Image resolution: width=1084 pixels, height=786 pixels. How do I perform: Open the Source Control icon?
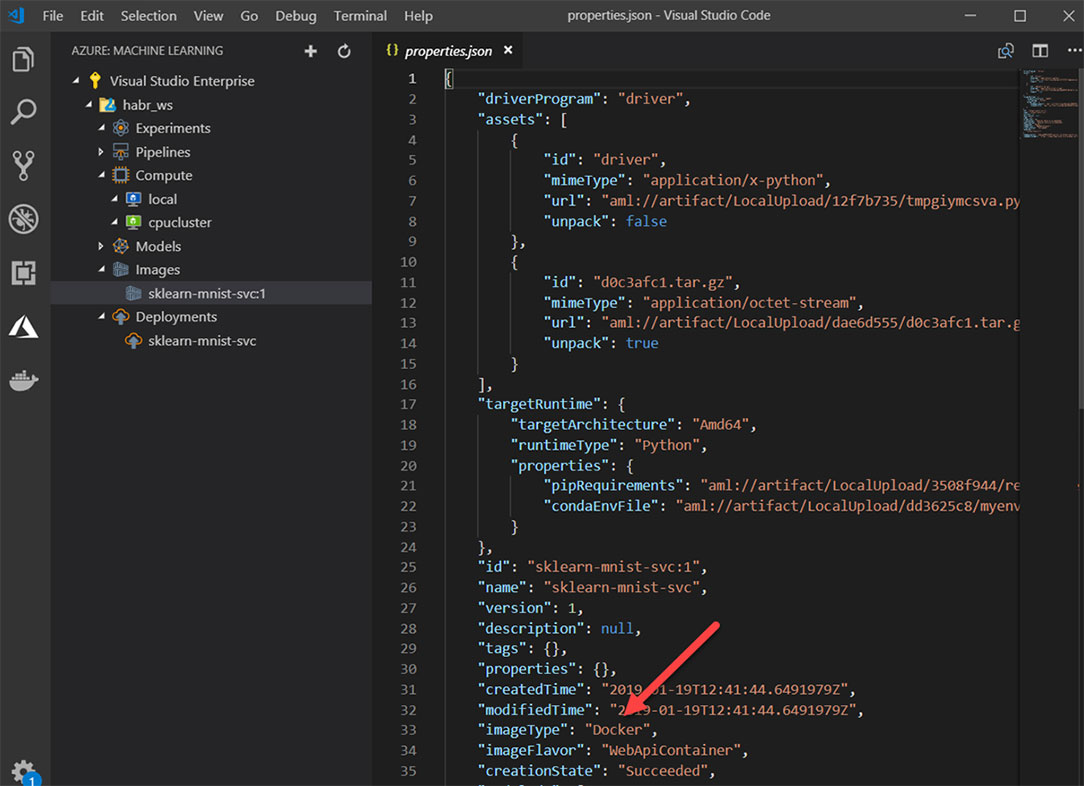click(x=24, y=165)
